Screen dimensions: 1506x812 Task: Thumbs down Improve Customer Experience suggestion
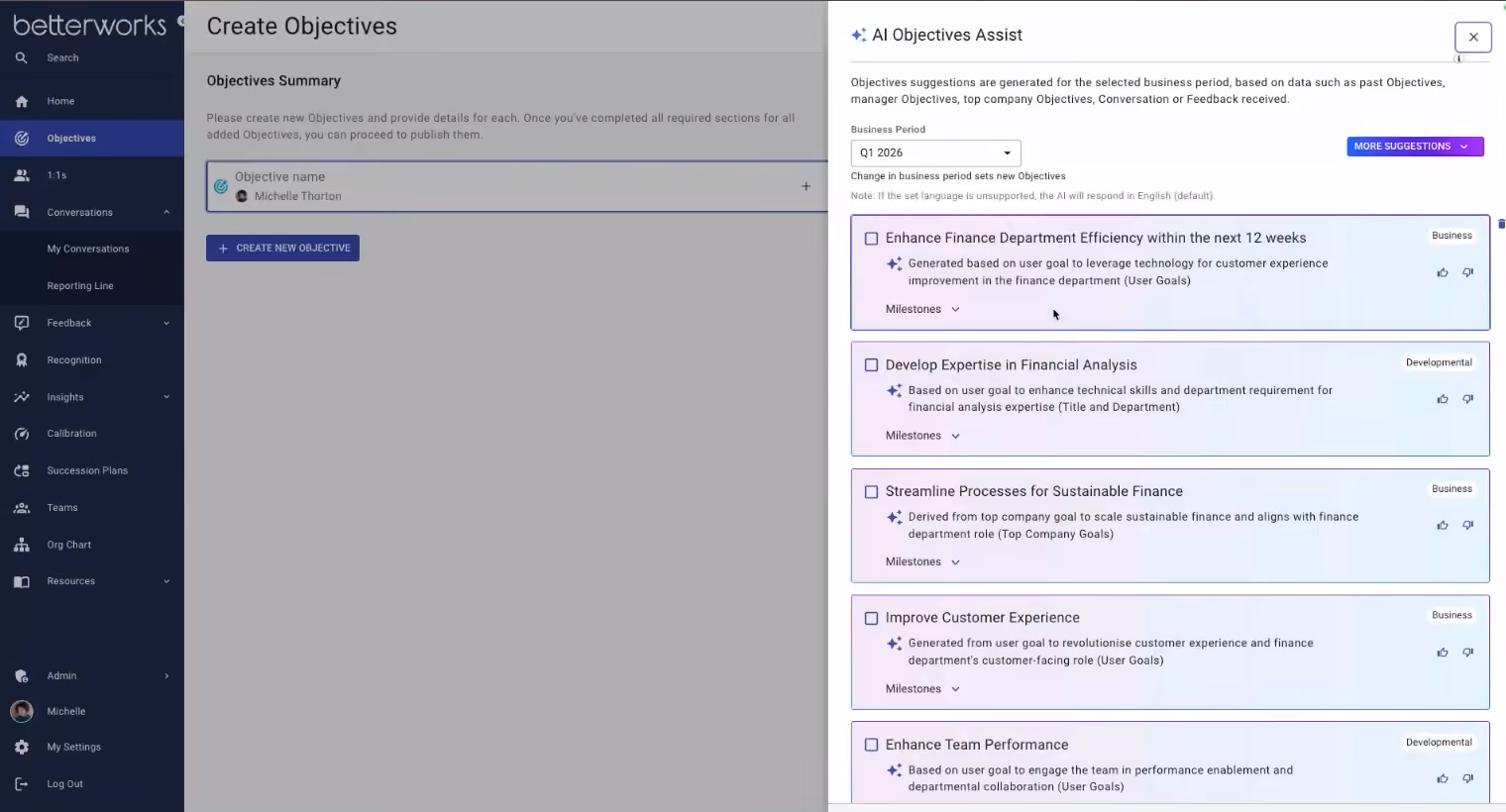click(1468, 653)
